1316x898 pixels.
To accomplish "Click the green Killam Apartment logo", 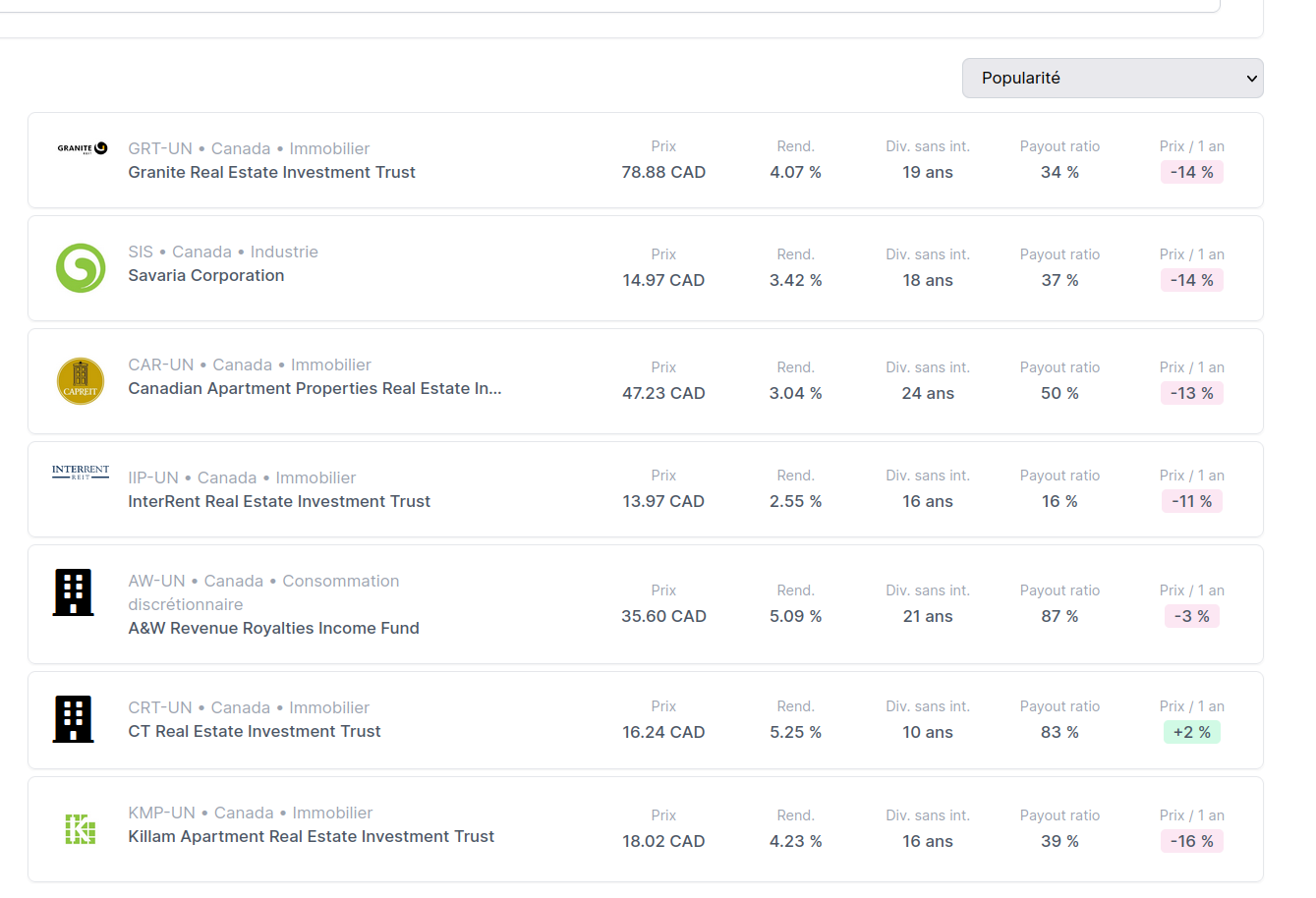I will point(81,829).
